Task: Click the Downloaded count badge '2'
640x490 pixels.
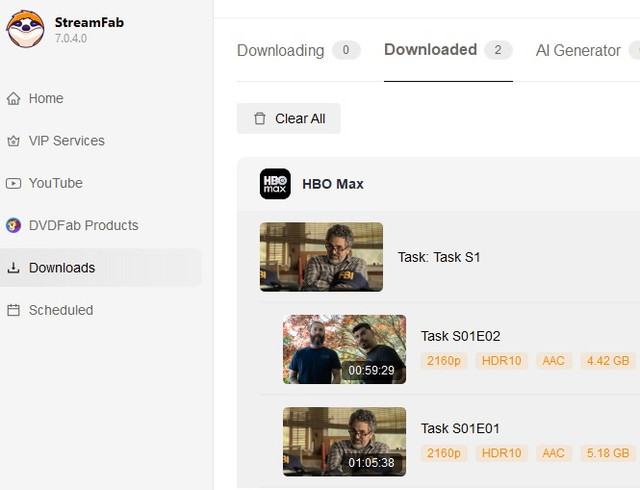Action: click(498, 50)
